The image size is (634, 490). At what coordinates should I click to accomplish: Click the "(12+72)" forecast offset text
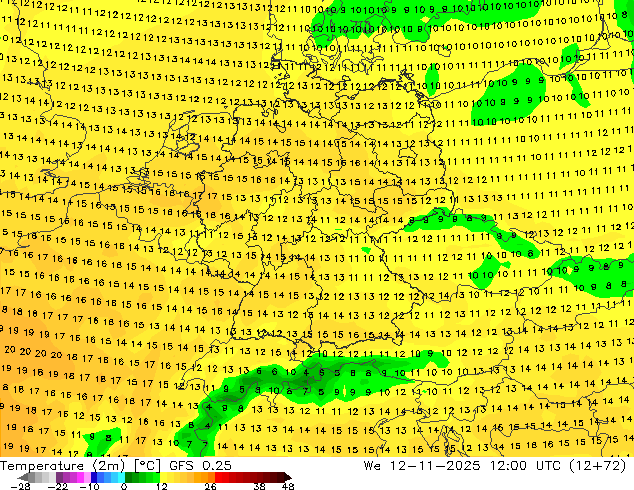click(x=598, y=466)
